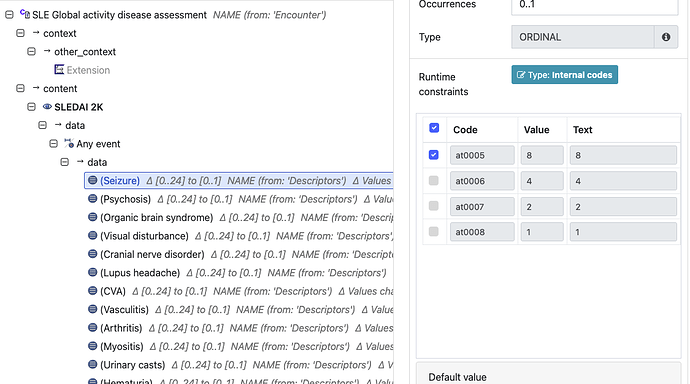Viewport: 690px width, 384px height.
Task: Collapse the other_context node
Action: coord(31,51)
